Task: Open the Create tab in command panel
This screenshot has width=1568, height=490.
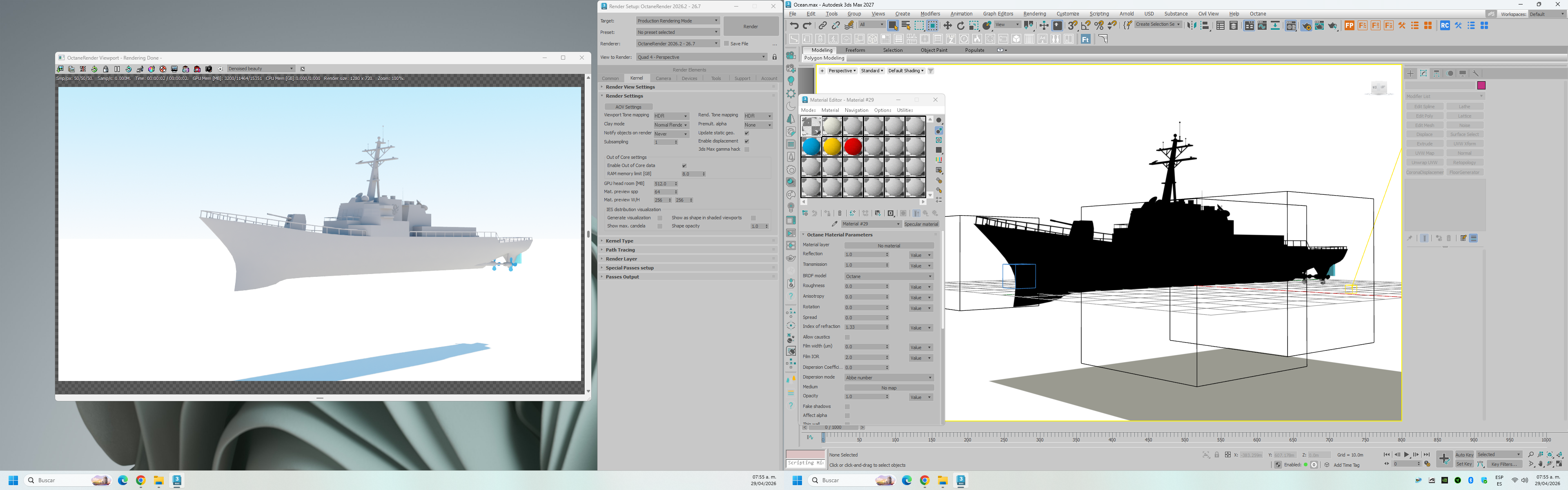Action: (1411, 73)
